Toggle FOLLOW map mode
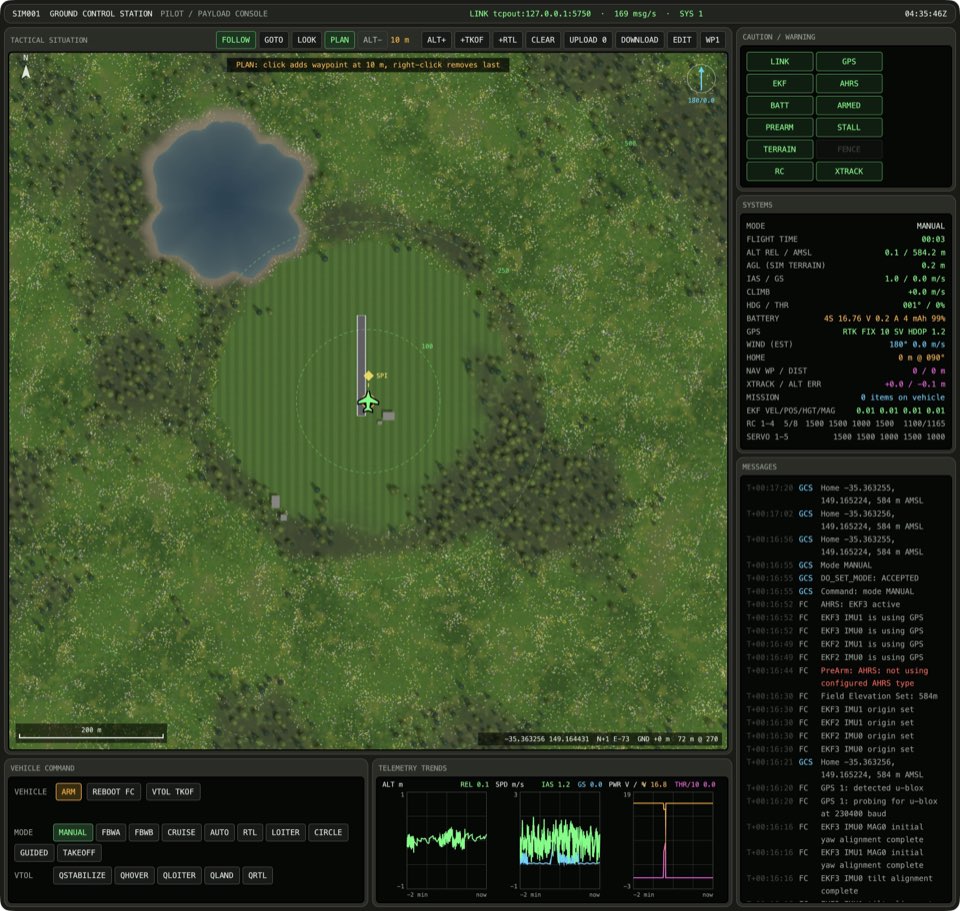The width and height of the screenshot is (960, 911). 236,40
